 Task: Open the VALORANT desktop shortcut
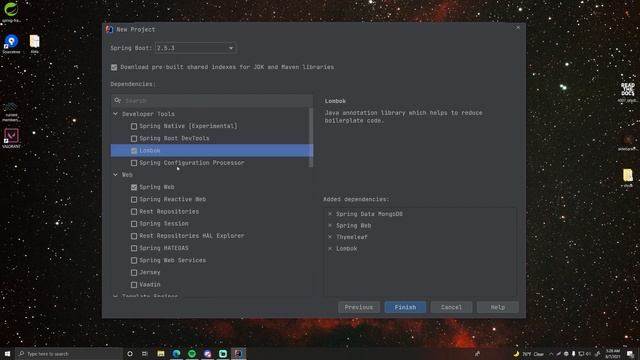pyautogui.click(x=11, y=138)
